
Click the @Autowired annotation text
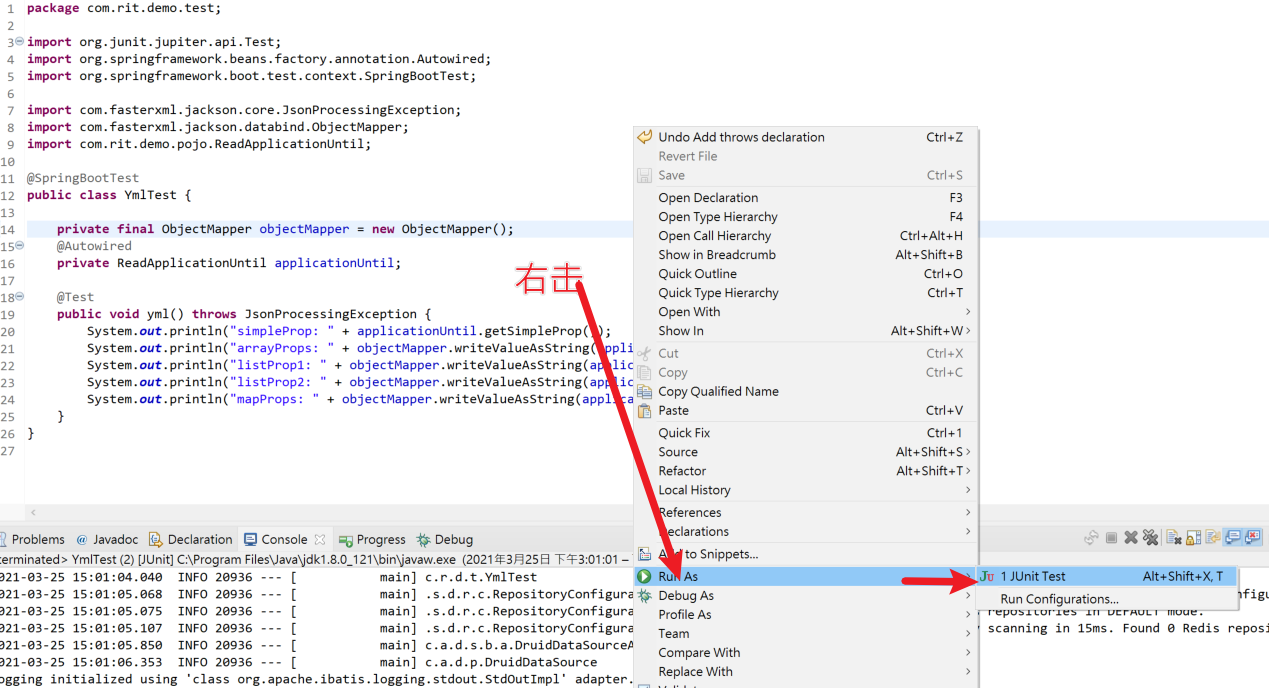tap(94, 246)
